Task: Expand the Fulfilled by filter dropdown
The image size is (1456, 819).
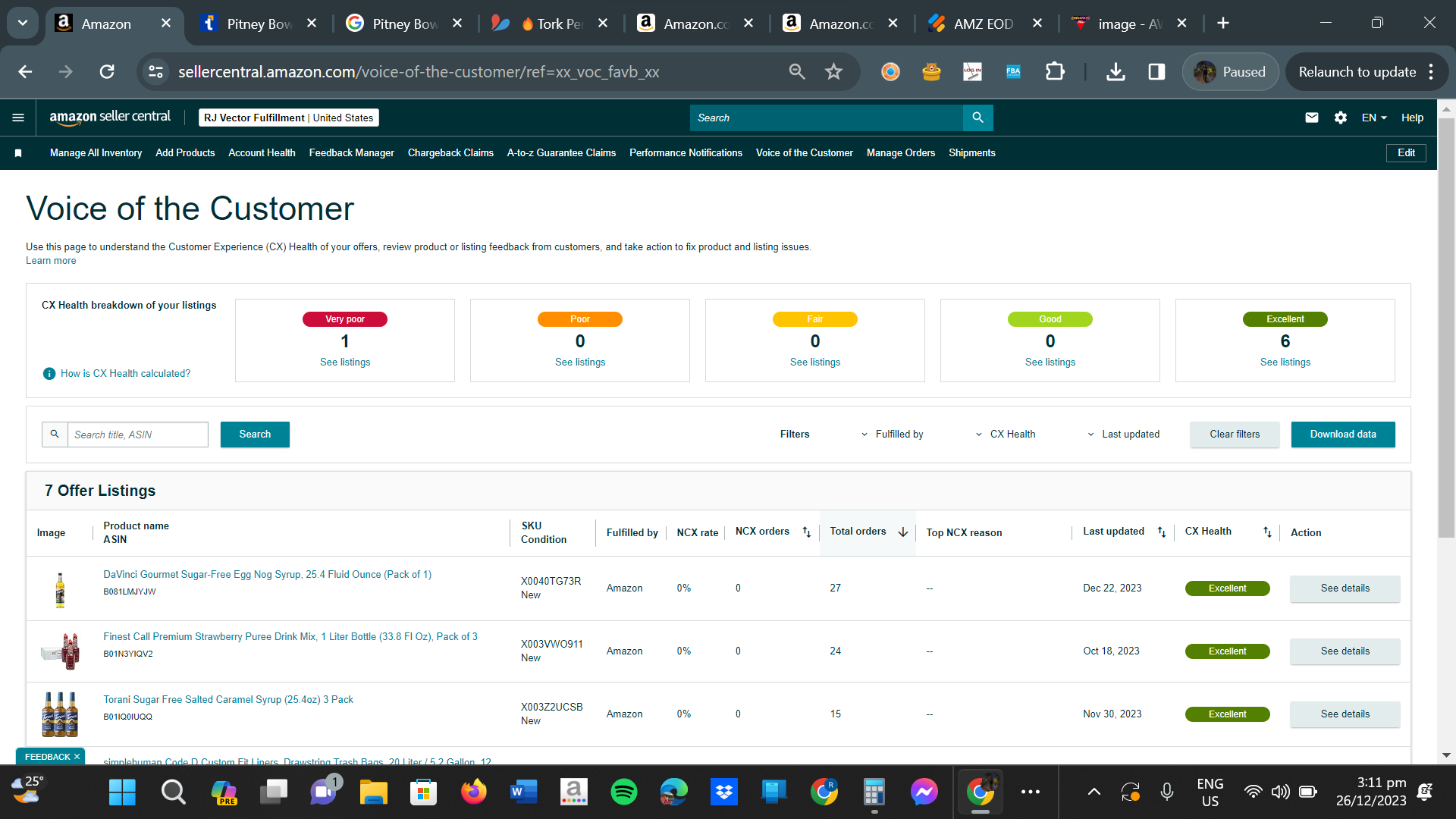Action: [892, 435]
